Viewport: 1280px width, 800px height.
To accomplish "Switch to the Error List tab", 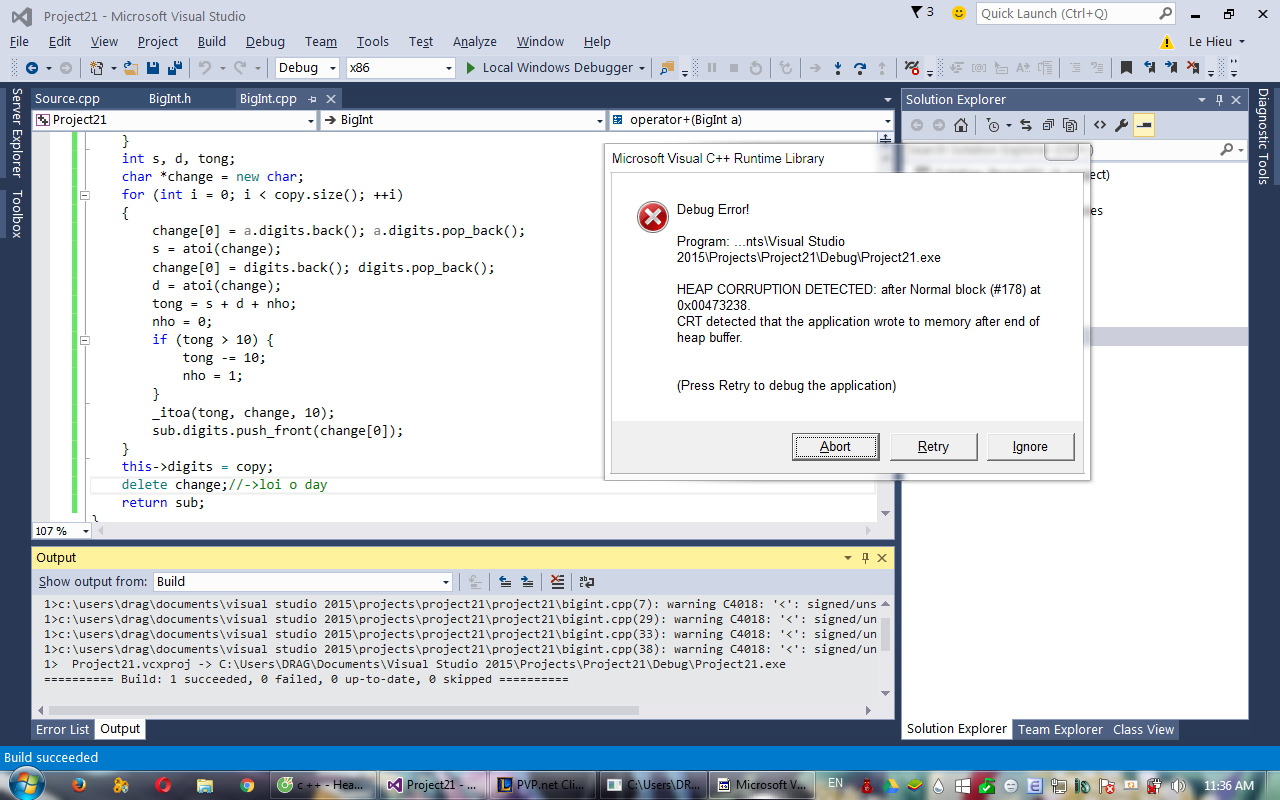I will [x=63, y=729].
